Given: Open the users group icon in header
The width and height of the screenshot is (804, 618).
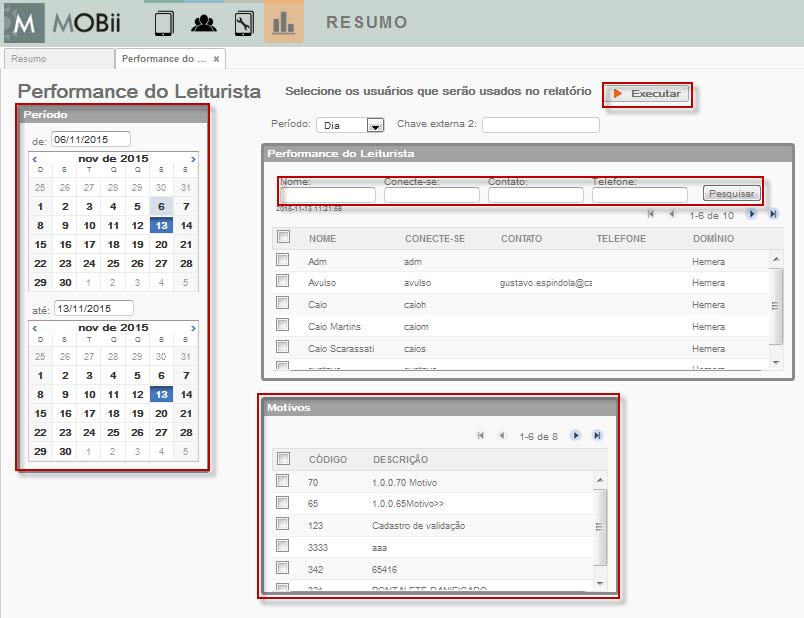Looking at the screenshot, I should [x=204, y=24].
